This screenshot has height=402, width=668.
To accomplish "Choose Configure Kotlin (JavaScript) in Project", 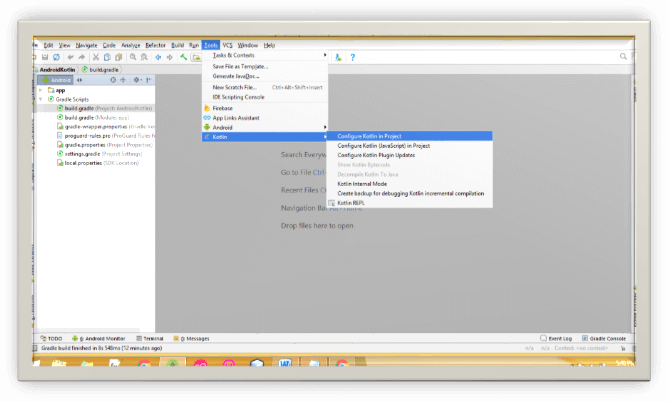I will [409, 146].
